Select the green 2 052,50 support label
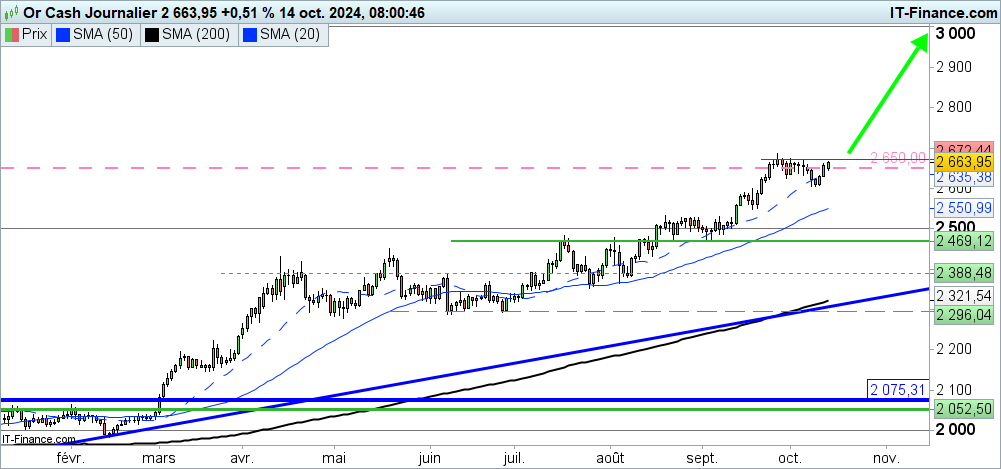1001x469 pixels. [x=963, y=409]
